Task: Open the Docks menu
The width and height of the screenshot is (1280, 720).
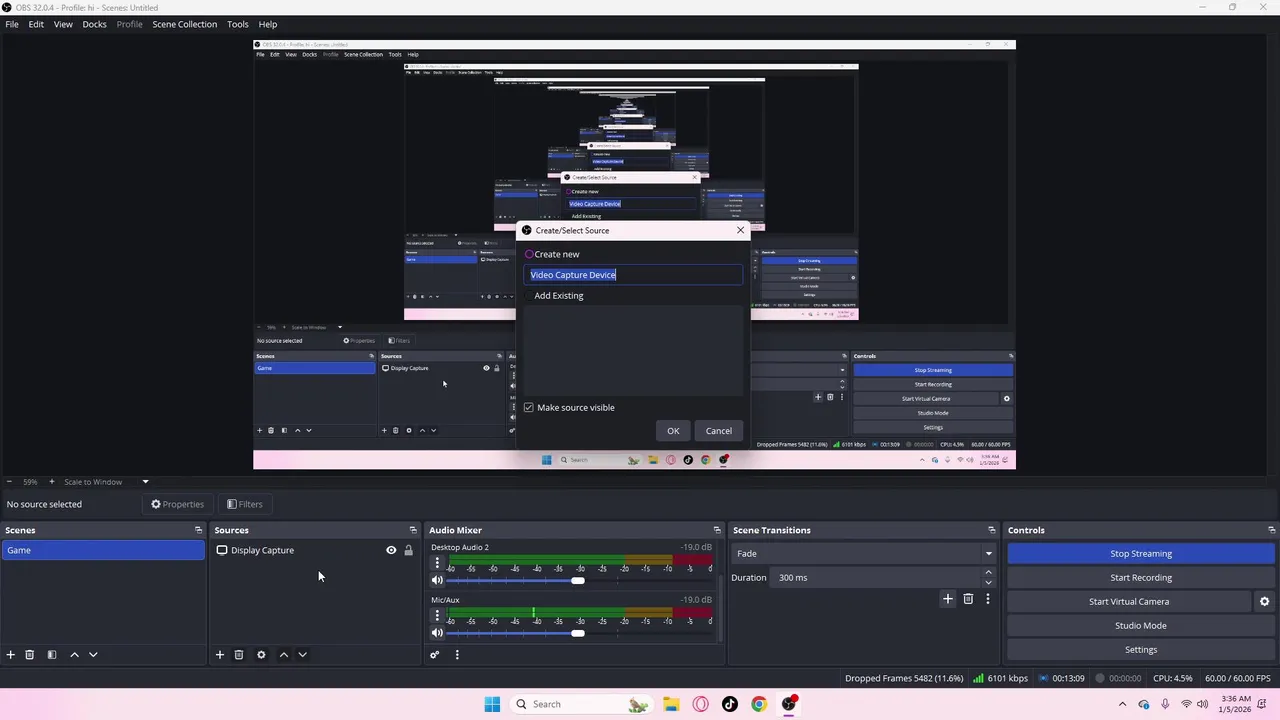Action: pyautogui.click(x=94, y=24)
